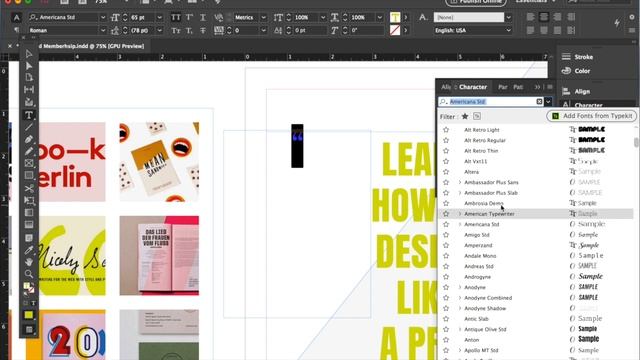Screen dimensions: 640x360
Task: Select the Note tool
Action: coord(29,238)
